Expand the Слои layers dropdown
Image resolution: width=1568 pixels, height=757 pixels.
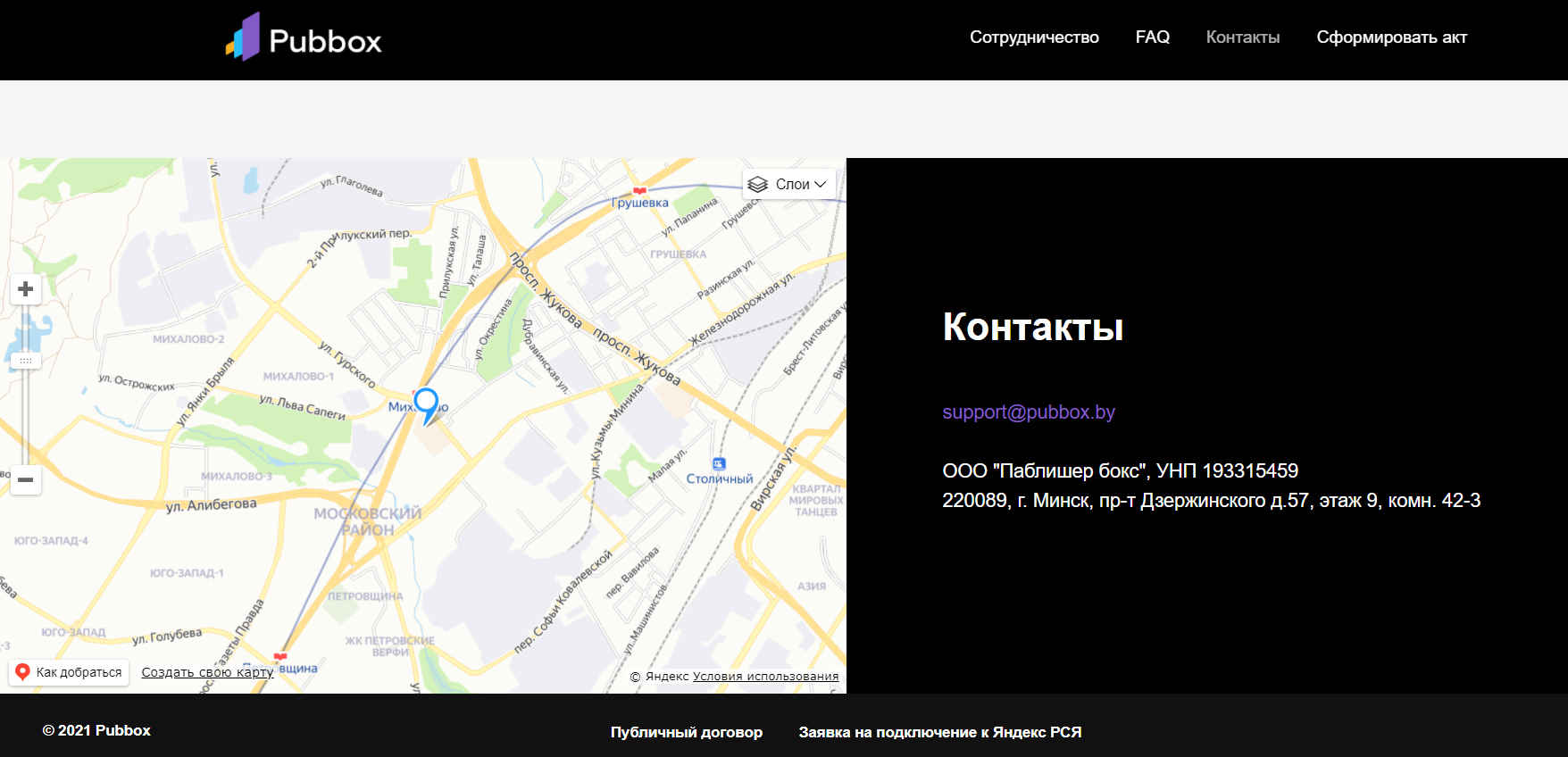(x=789, y=184)
